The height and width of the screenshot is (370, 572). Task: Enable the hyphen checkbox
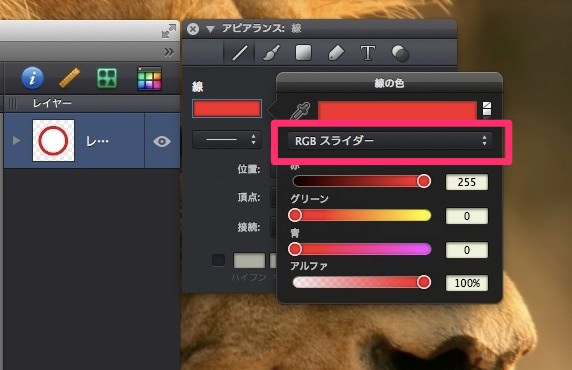[x=218, y=260]
